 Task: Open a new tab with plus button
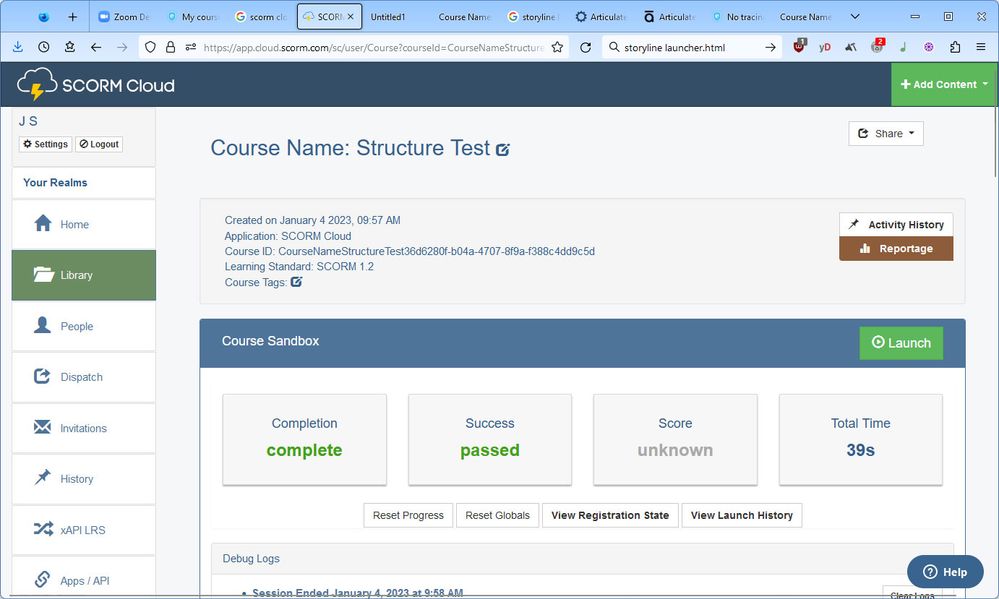click(x=73, y=17)
